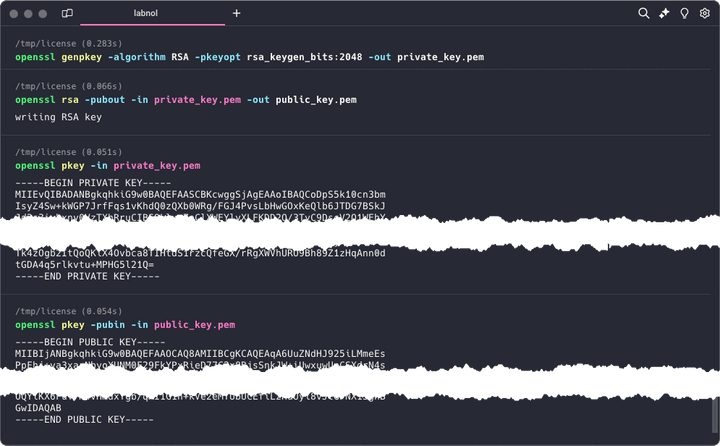Viewport: 720px width, 446px height.
Task: Click the '/tmp/license (0.051s)' prompt header
Action: tap(68, 152)
